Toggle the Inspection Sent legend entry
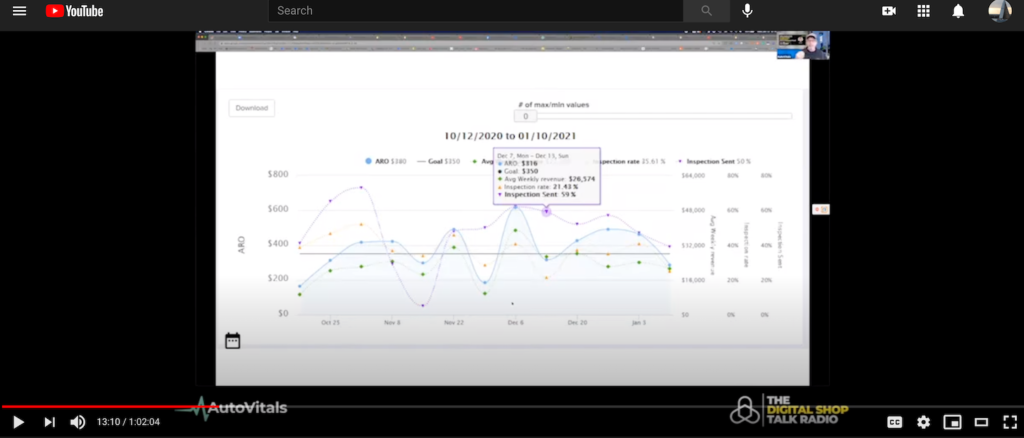Image resolution: width=1024 pixels, height=438 pixels. pyautogui.click(x=714, y=161)
